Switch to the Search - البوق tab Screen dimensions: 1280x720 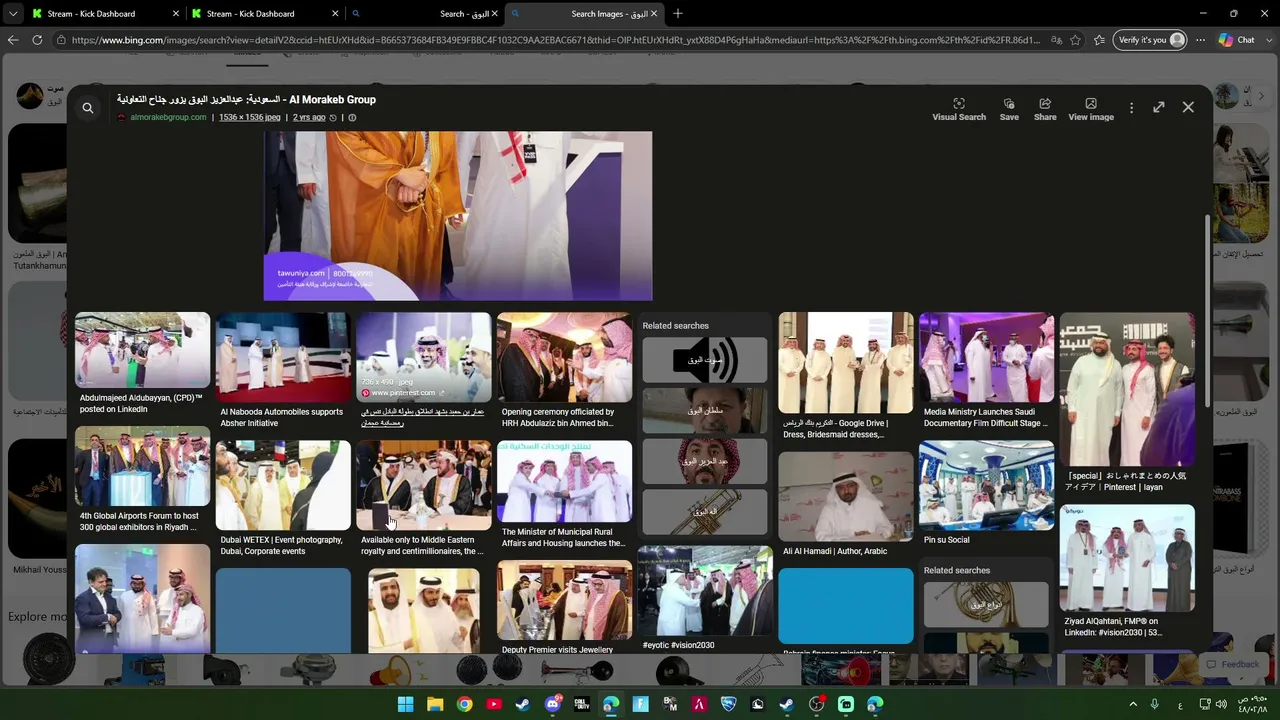point(424,14)
